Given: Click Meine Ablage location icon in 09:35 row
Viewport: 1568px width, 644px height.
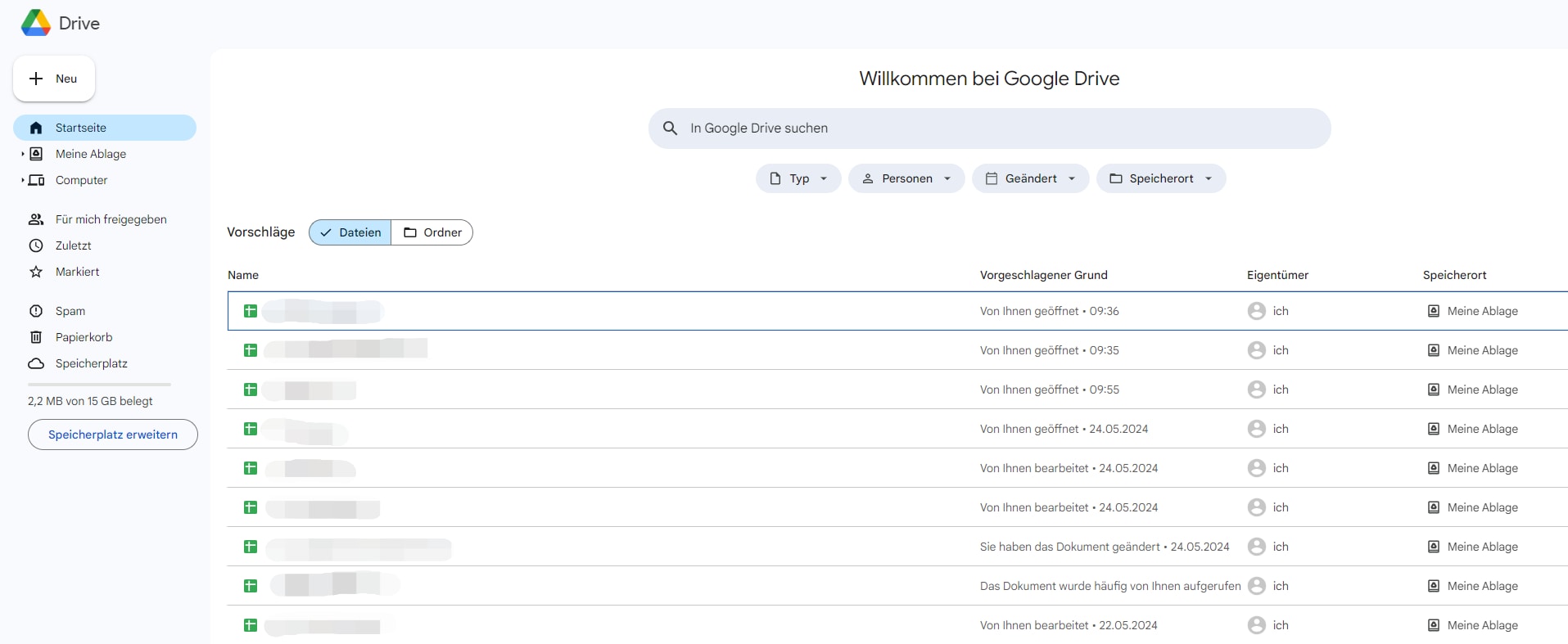Looking at the screenshot, I should 1434,350.
